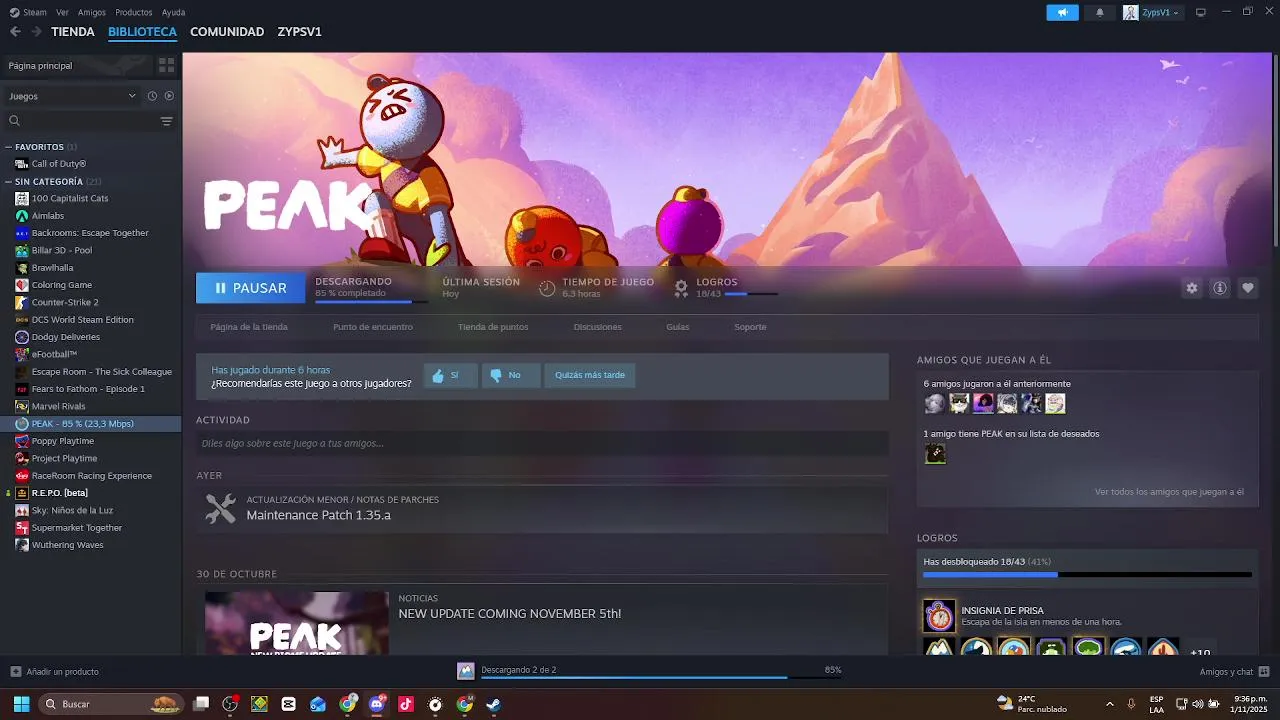This screenshot has height=720, width=1280.
Task: Go to the TIENDA tab
Action: pos(73,32)
